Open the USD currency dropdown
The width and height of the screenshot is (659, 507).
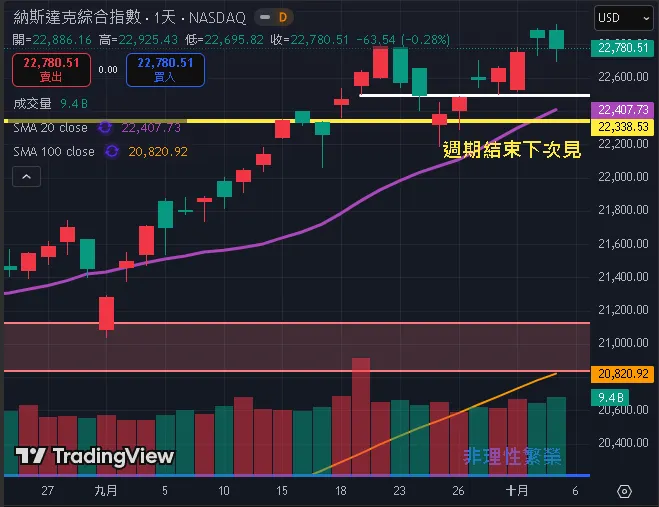pos(623,18)
